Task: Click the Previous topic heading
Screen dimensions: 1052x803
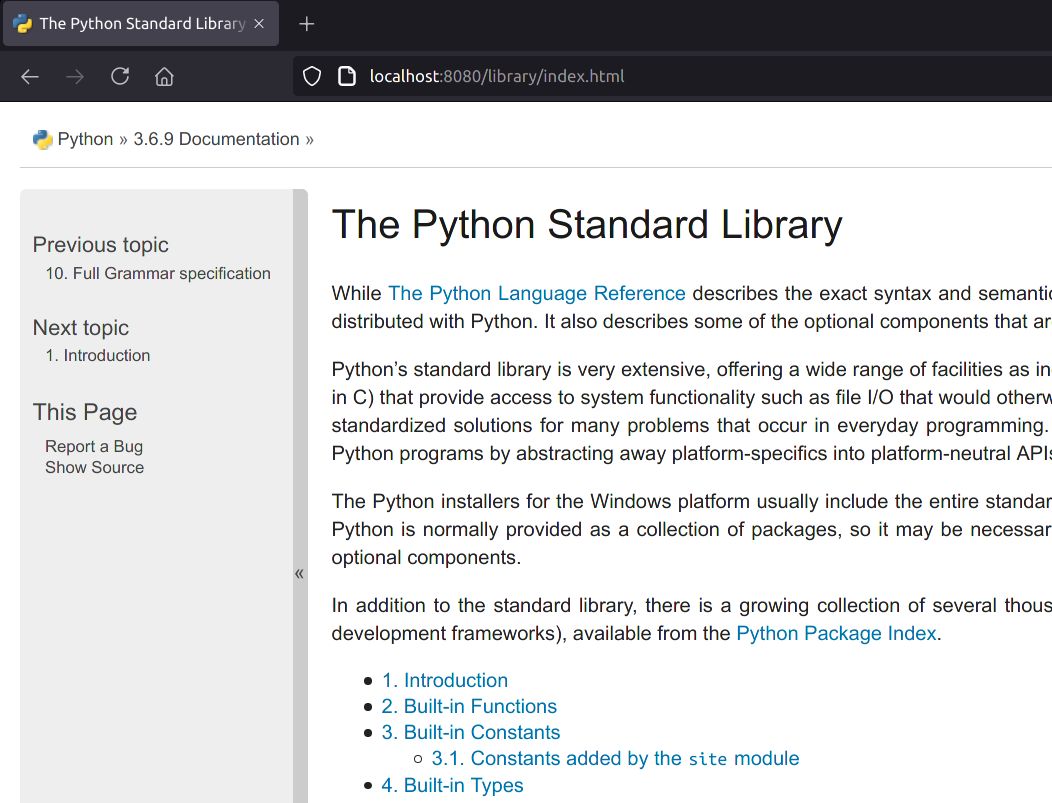Action: click(x=101, y=245)
